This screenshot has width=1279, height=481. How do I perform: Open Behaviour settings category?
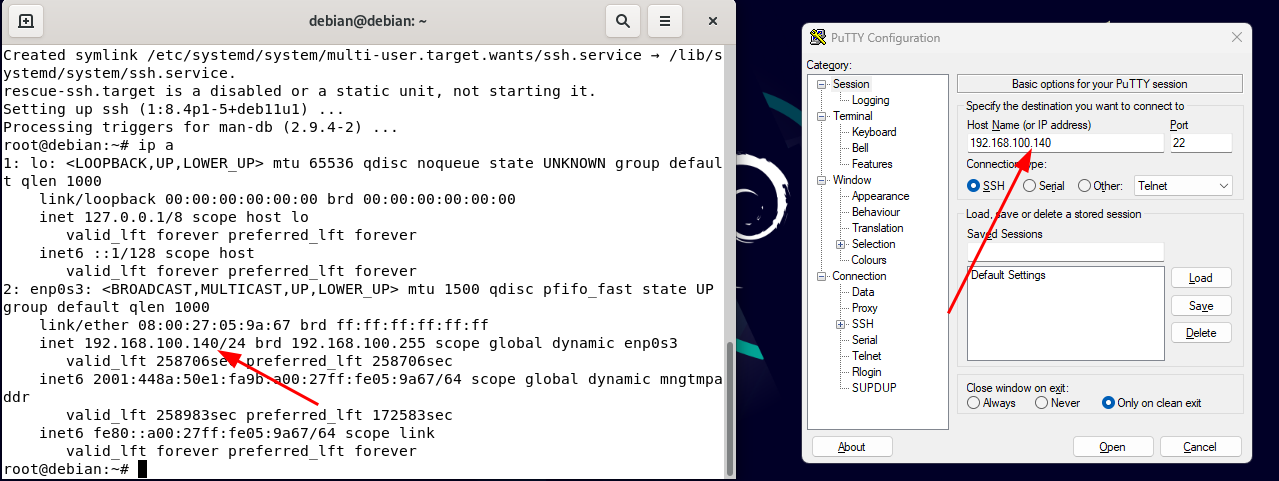coord(875,212)
